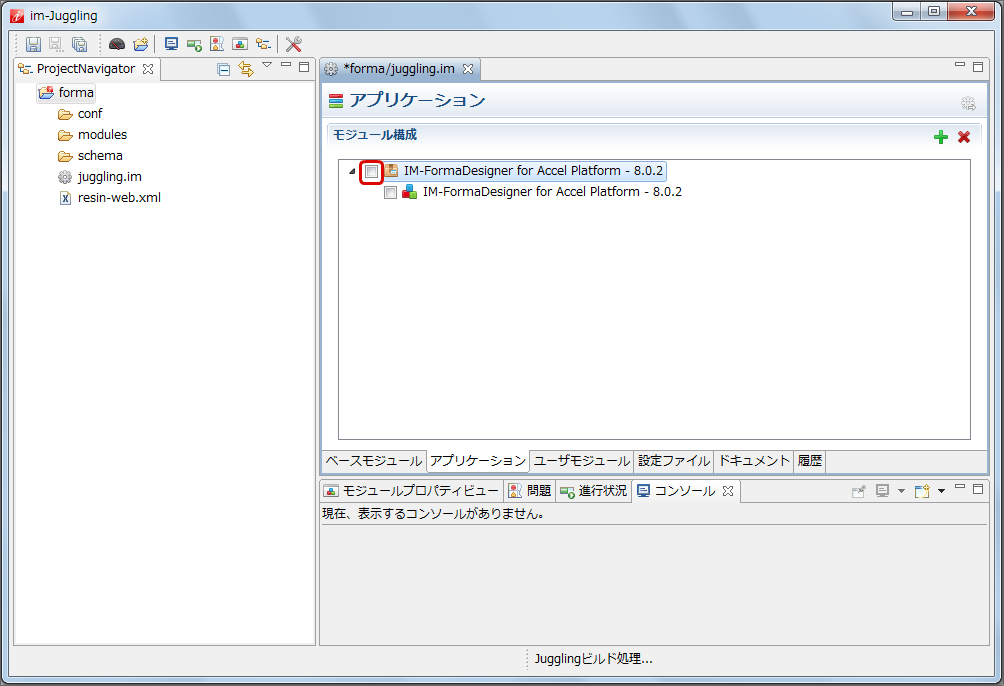The image size is (1004, 686).
Task: Toggle Link with Editor arrows icon
Action: tap(246, 69)
